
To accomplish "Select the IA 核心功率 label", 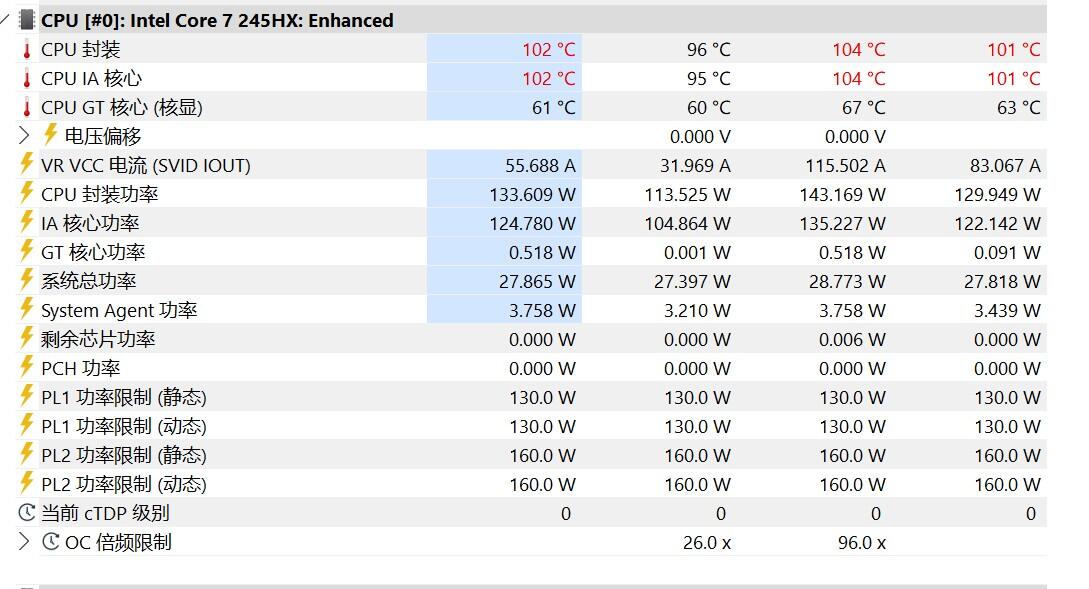I will pos(90,224).
